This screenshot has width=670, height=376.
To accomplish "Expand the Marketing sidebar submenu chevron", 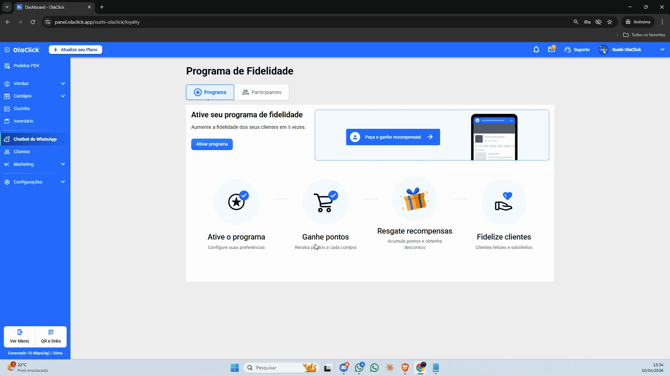I will pyautogui.click(x=63, y=164).
